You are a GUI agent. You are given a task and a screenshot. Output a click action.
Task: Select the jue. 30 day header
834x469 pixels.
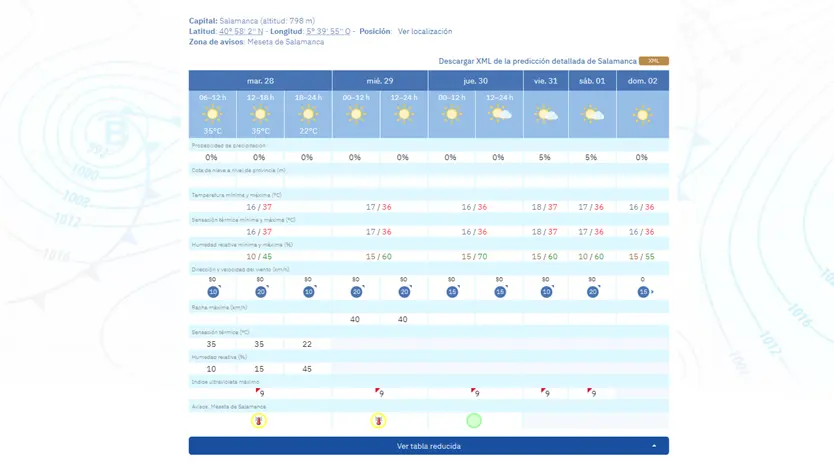(476, 81)
